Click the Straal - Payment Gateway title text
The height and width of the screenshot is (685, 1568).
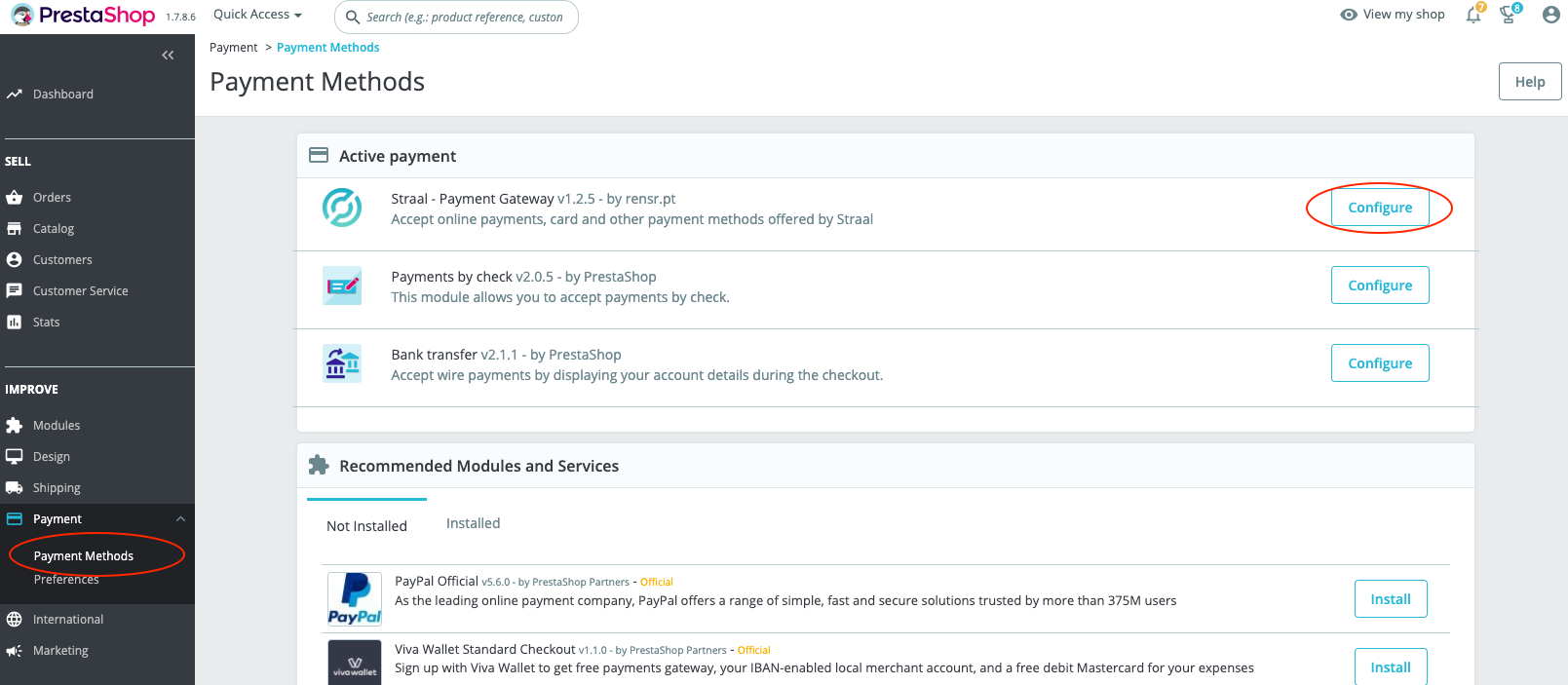[473, 199]
